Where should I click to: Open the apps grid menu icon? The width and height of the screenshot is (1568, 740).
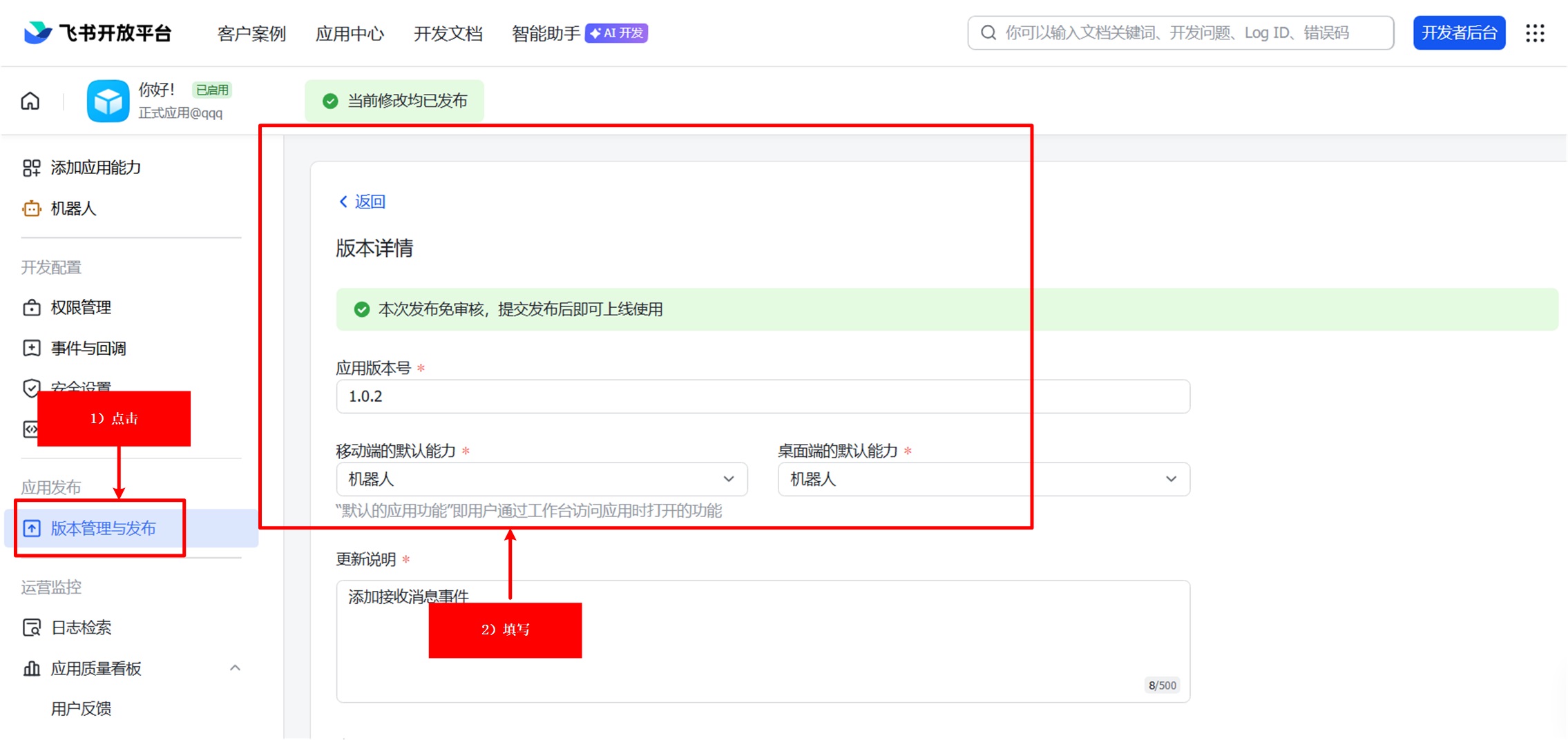[x=1535, y=33]
